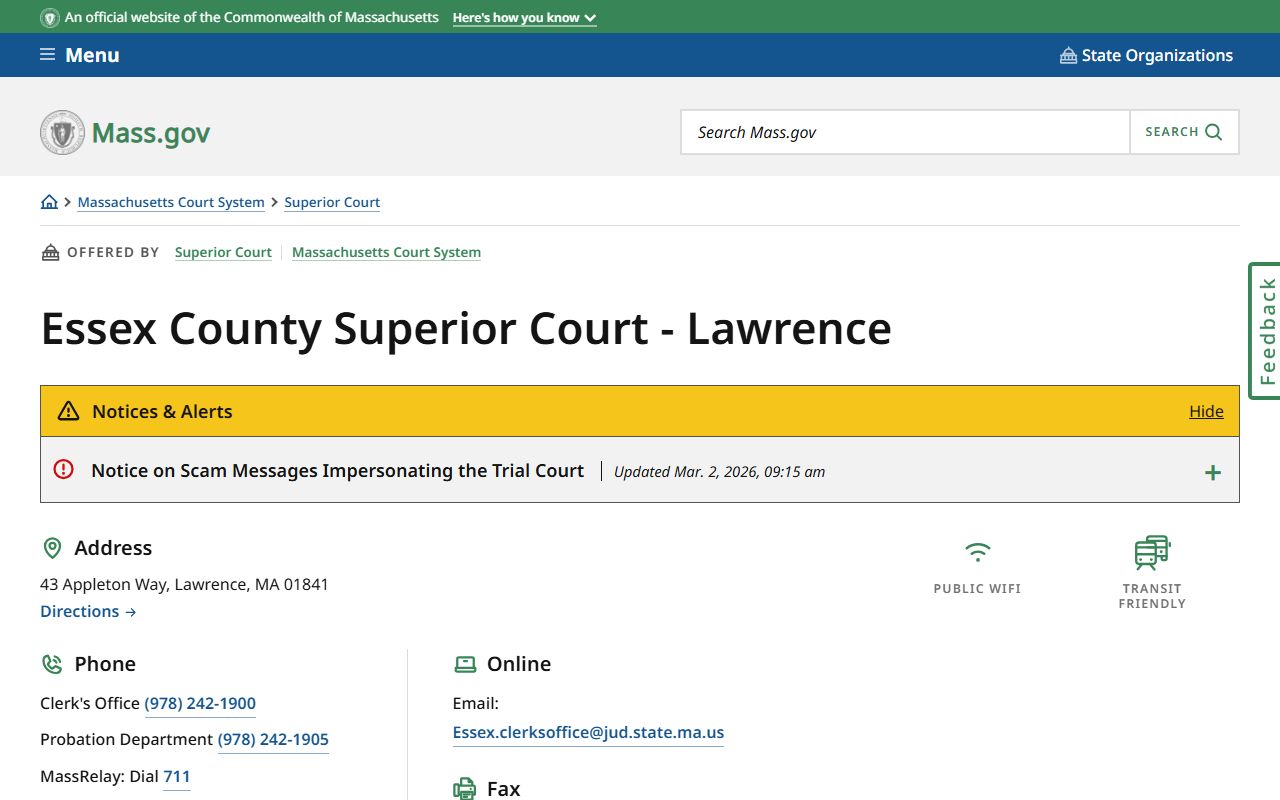This screenshot has height=800, width=1280.
Task: Click the Phone heading text
Action: pos(105,664)
